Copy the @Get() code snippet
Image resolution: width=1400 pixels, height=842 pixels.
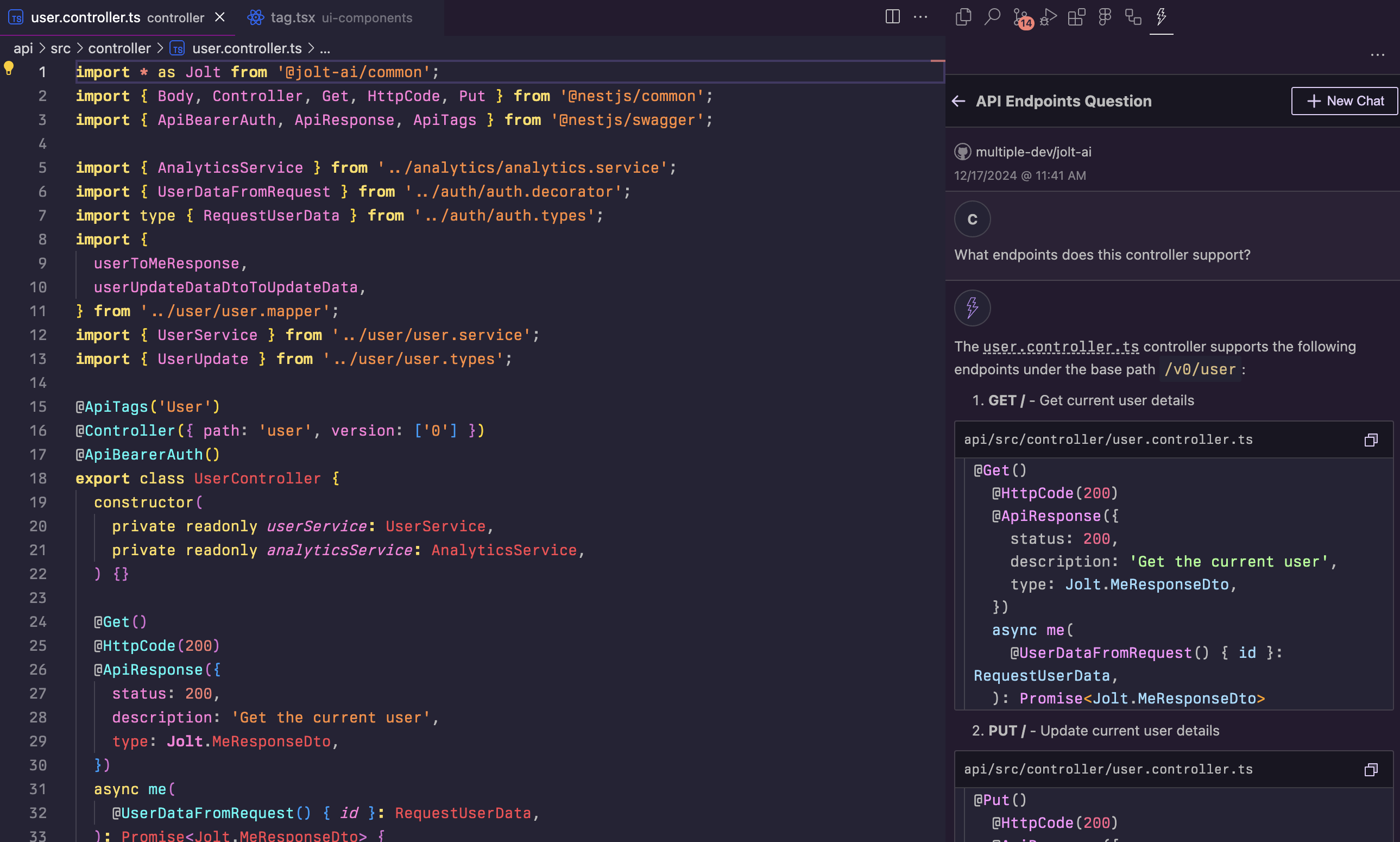coord(1371,439)
